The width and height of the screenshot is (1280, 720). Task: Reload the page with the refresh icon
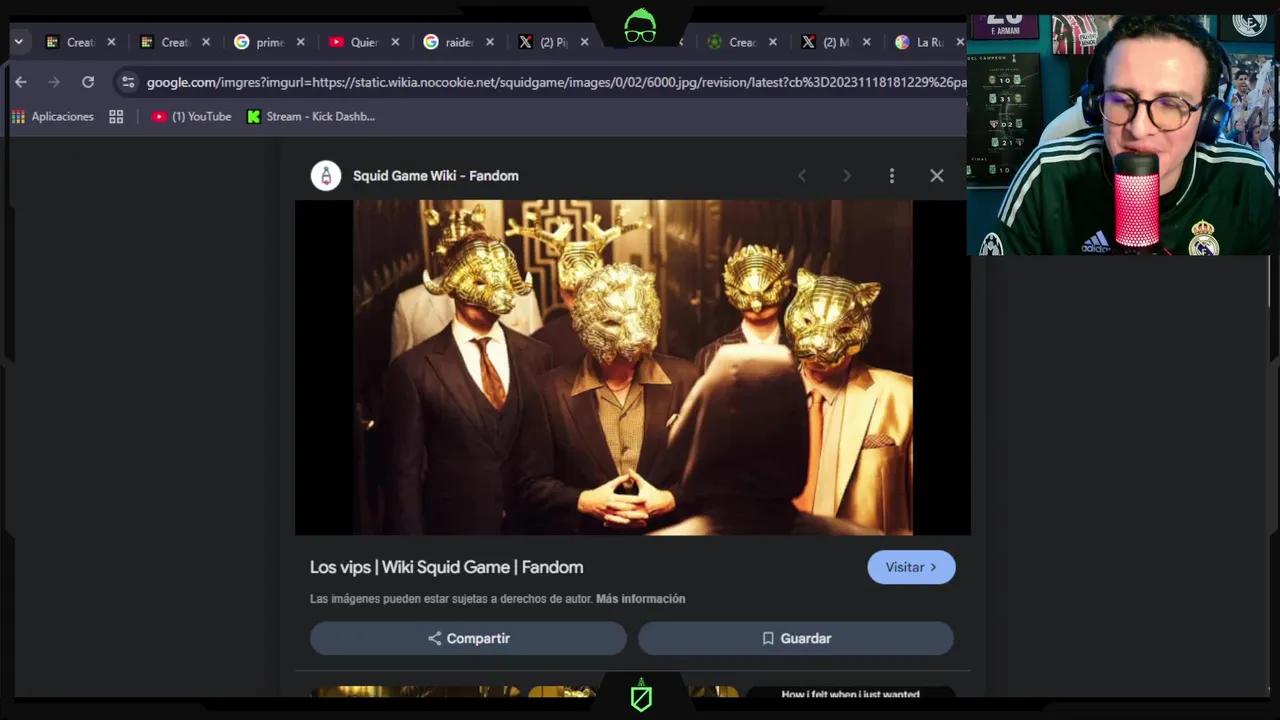87,82
